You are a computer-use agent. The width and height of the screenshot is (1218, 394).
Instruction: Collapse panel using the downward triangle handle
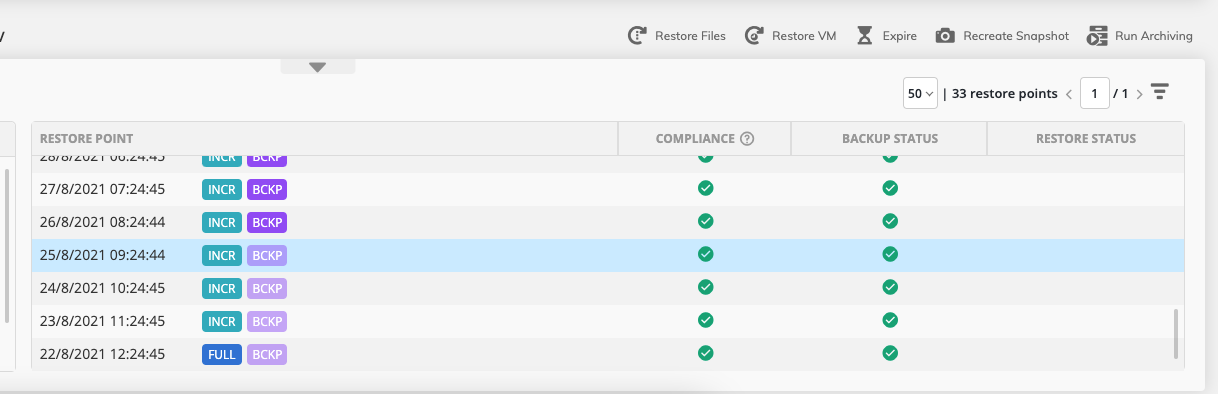318,67
